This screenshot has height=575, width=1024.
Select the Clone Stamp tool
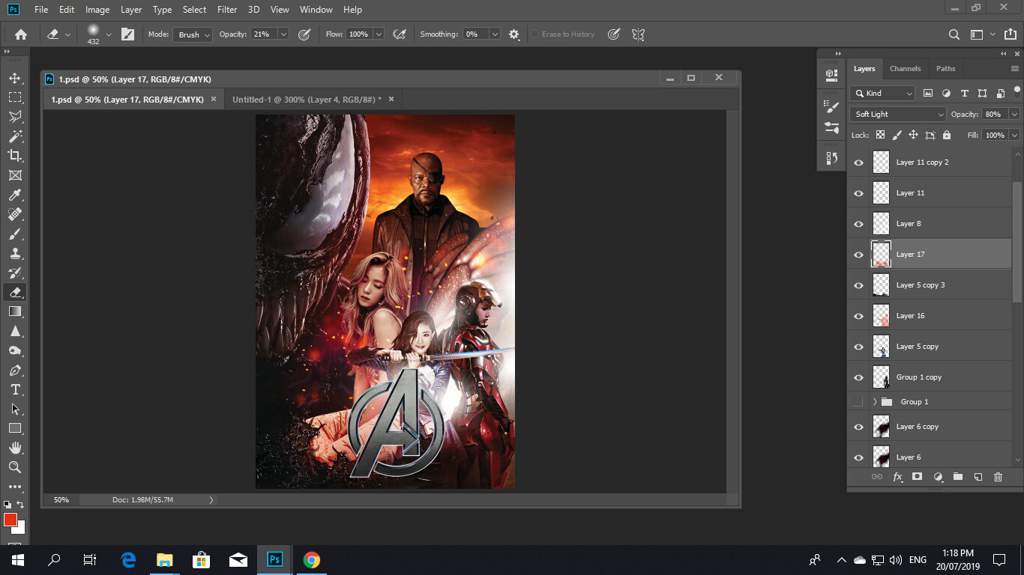click(14, 254)
